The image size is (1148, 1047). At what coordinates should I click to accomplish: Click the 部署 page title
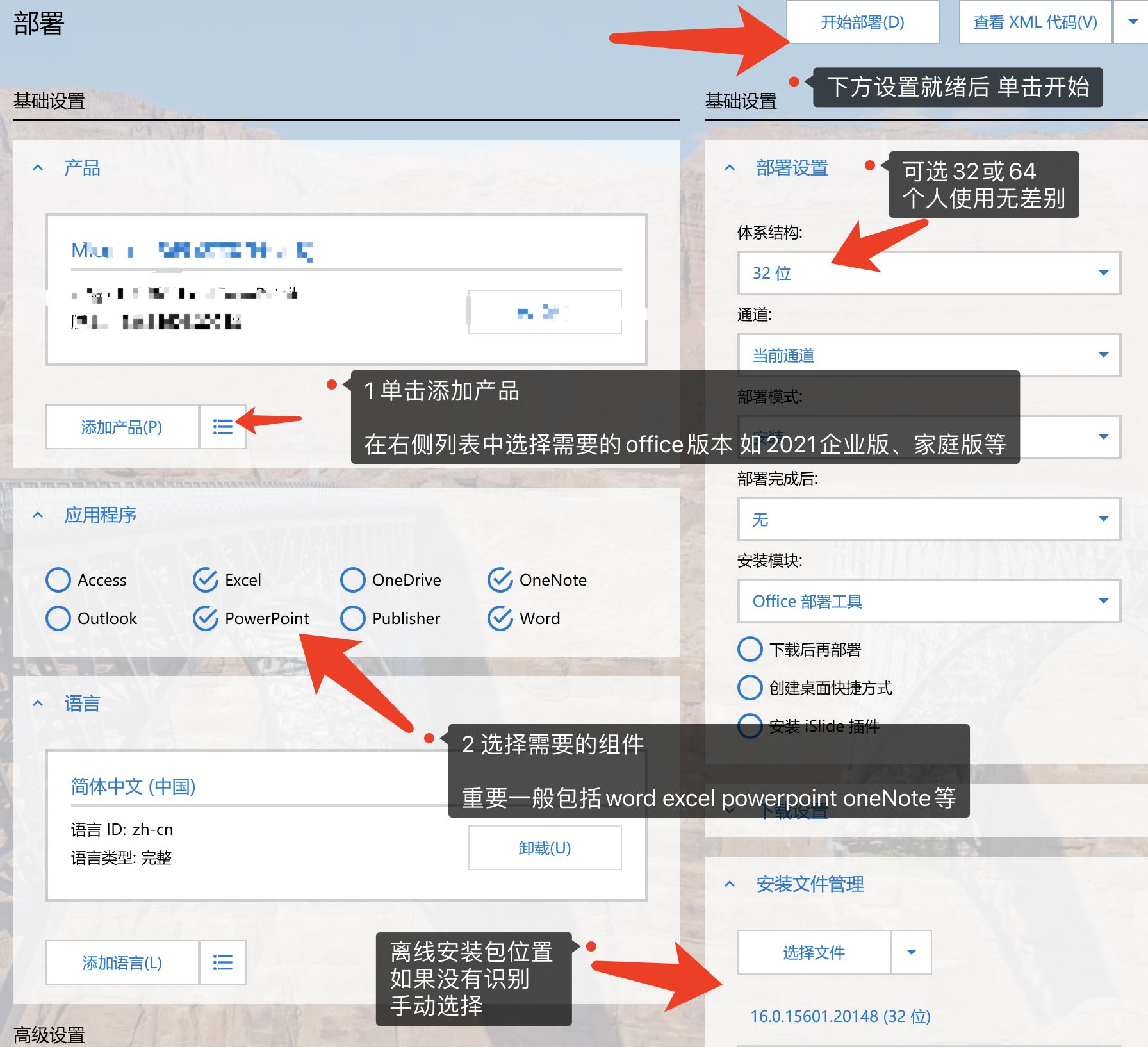(38, 24)
